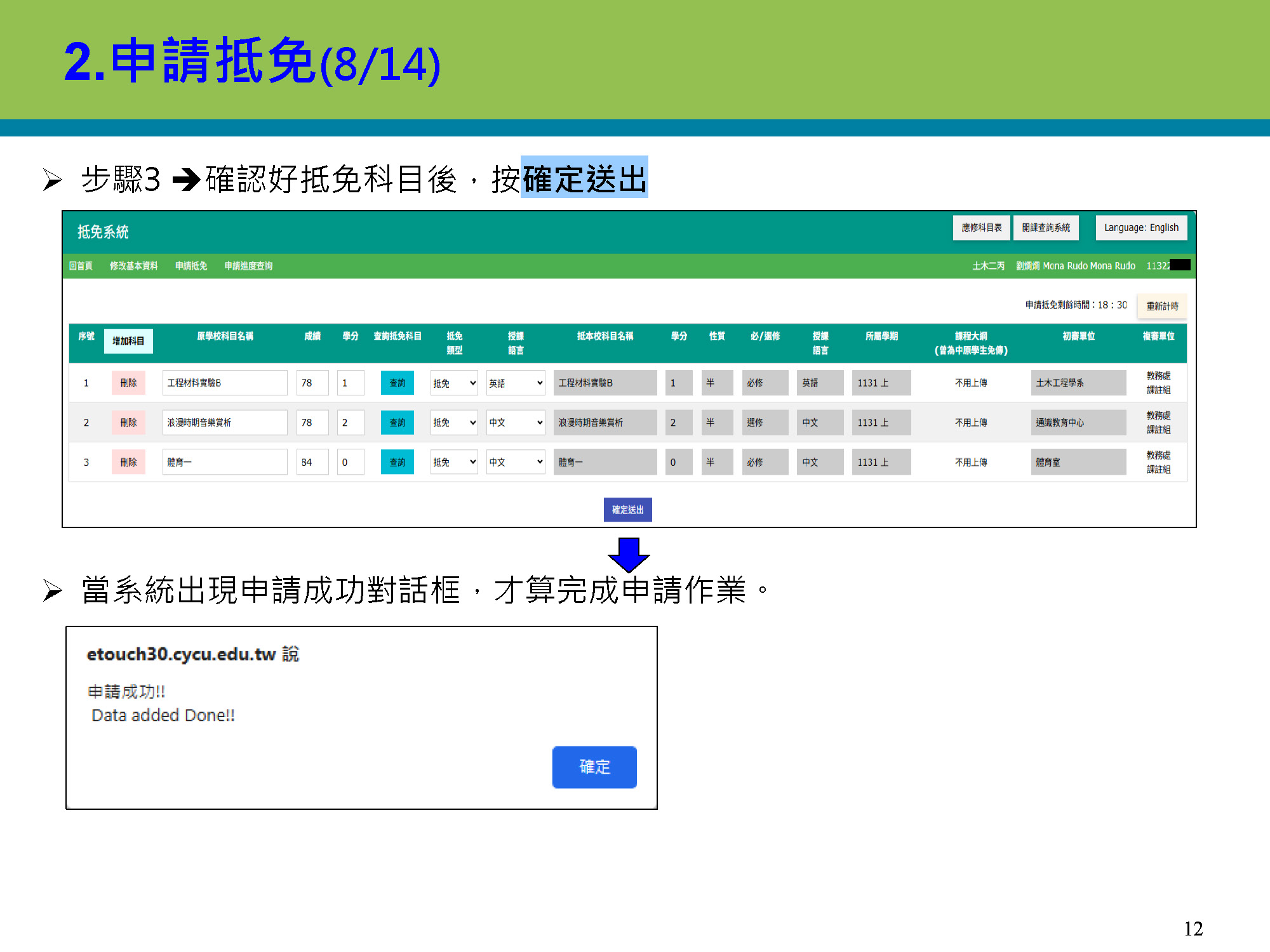Click the 土木二丙 class label
The image size is (1270, 952).
tap(988, 266)
